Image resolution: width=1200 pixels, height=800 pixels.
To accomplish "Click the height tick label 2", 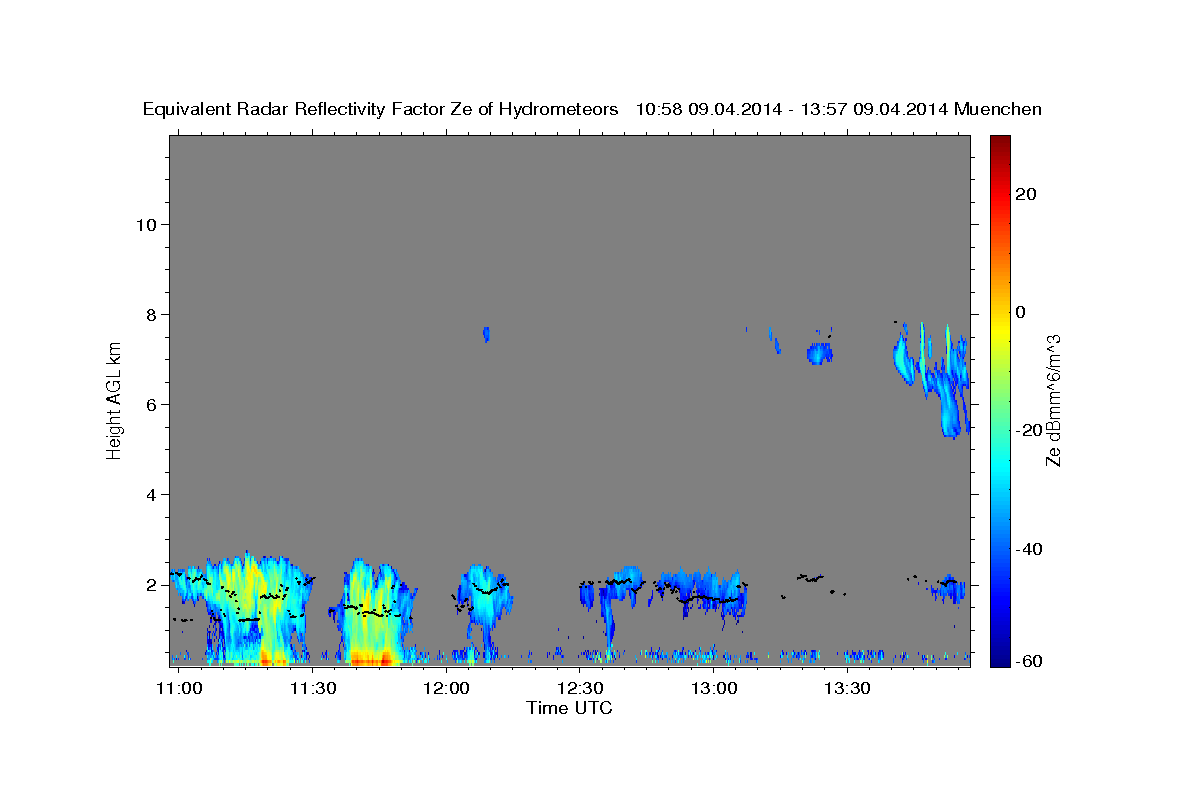I will click(x=151, y=585).
